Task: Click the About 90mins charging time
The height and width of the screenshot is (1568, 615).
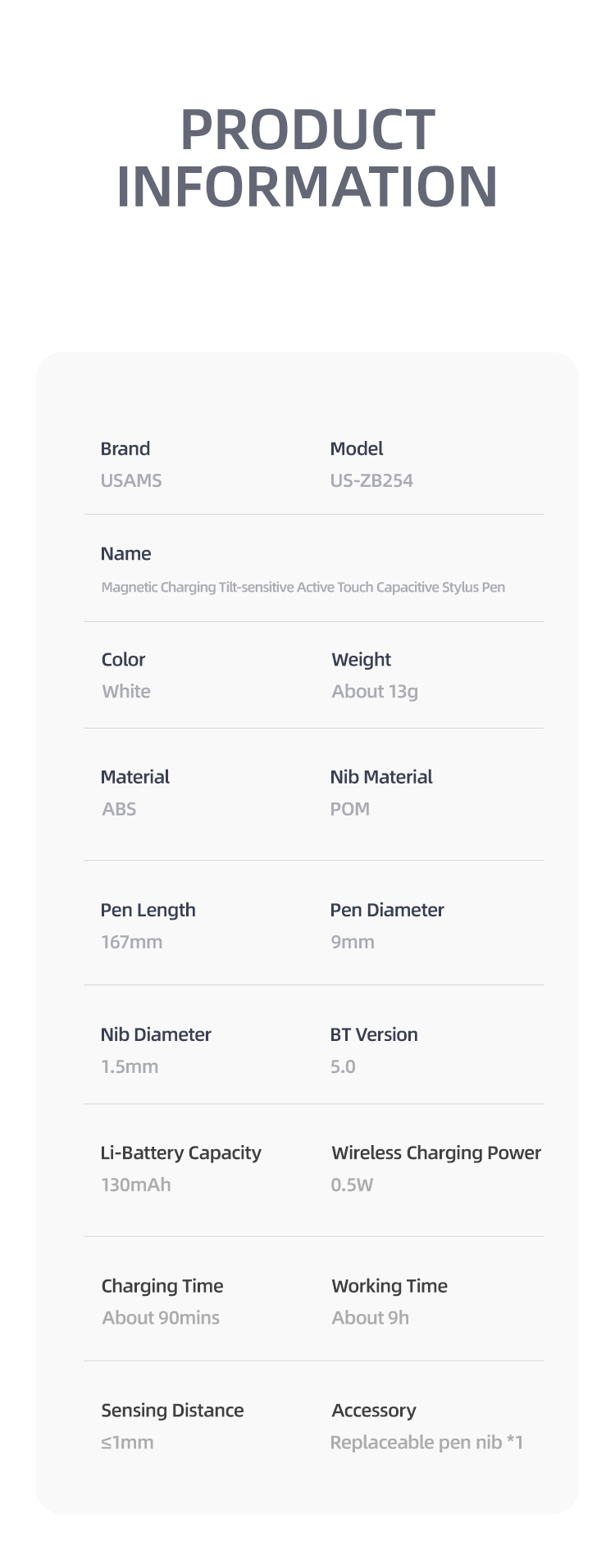Action: point(161,1317)
